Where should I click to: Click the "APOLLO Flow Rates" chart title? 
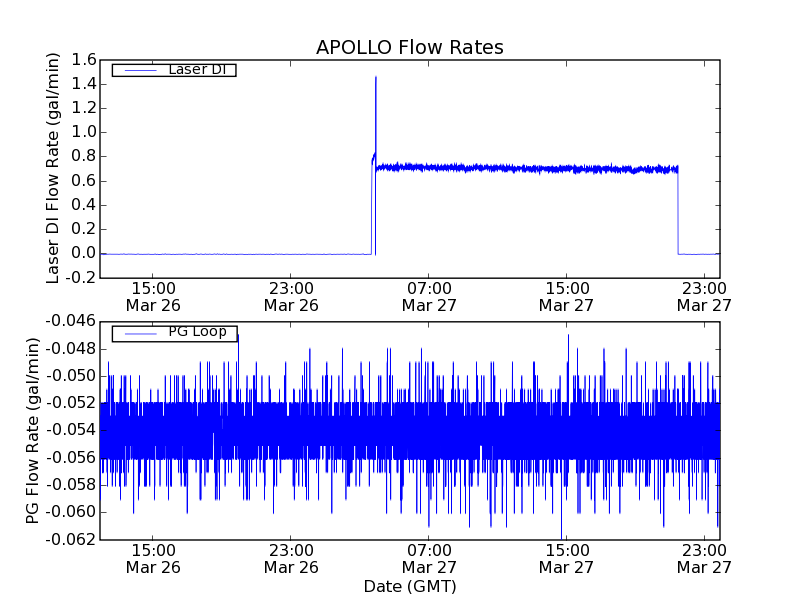[410, 47]
